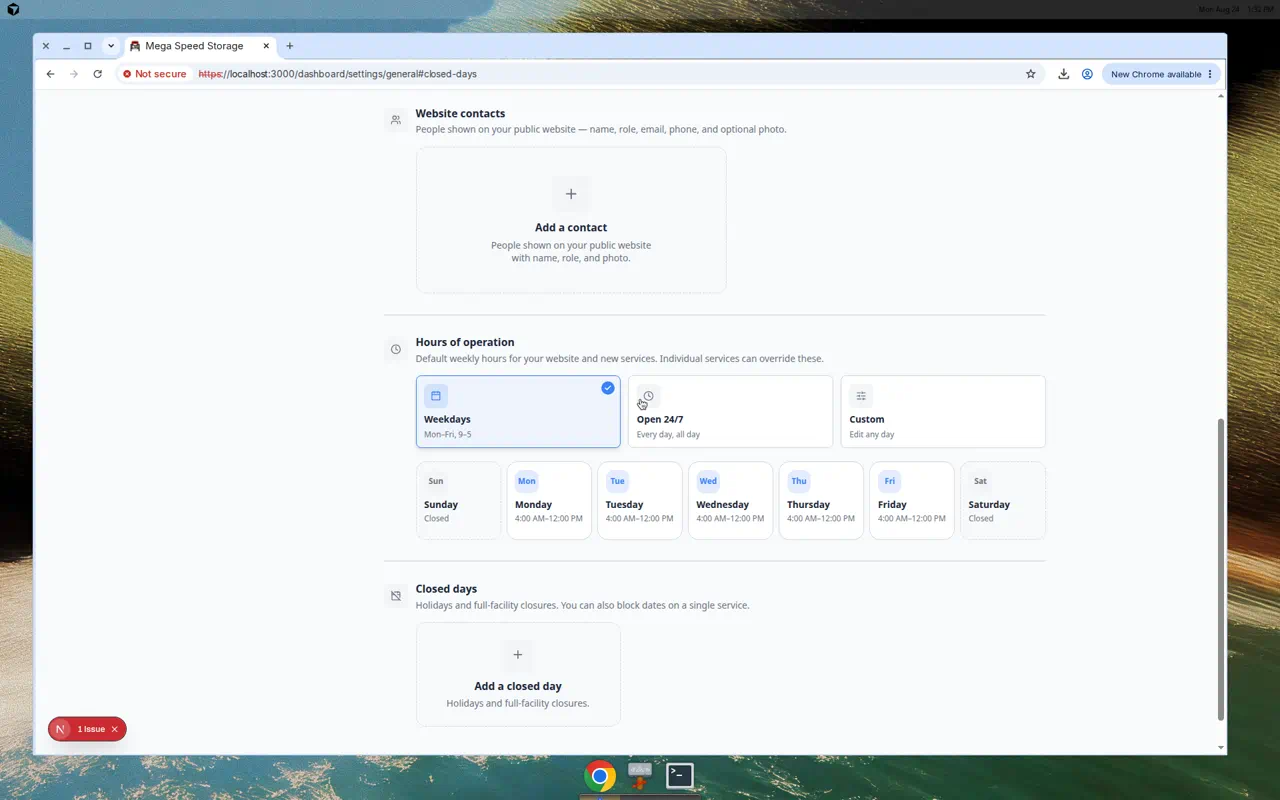1280x800 pixels.
Task: Click the people icon beside Website contacts
Action: (396, 120)
